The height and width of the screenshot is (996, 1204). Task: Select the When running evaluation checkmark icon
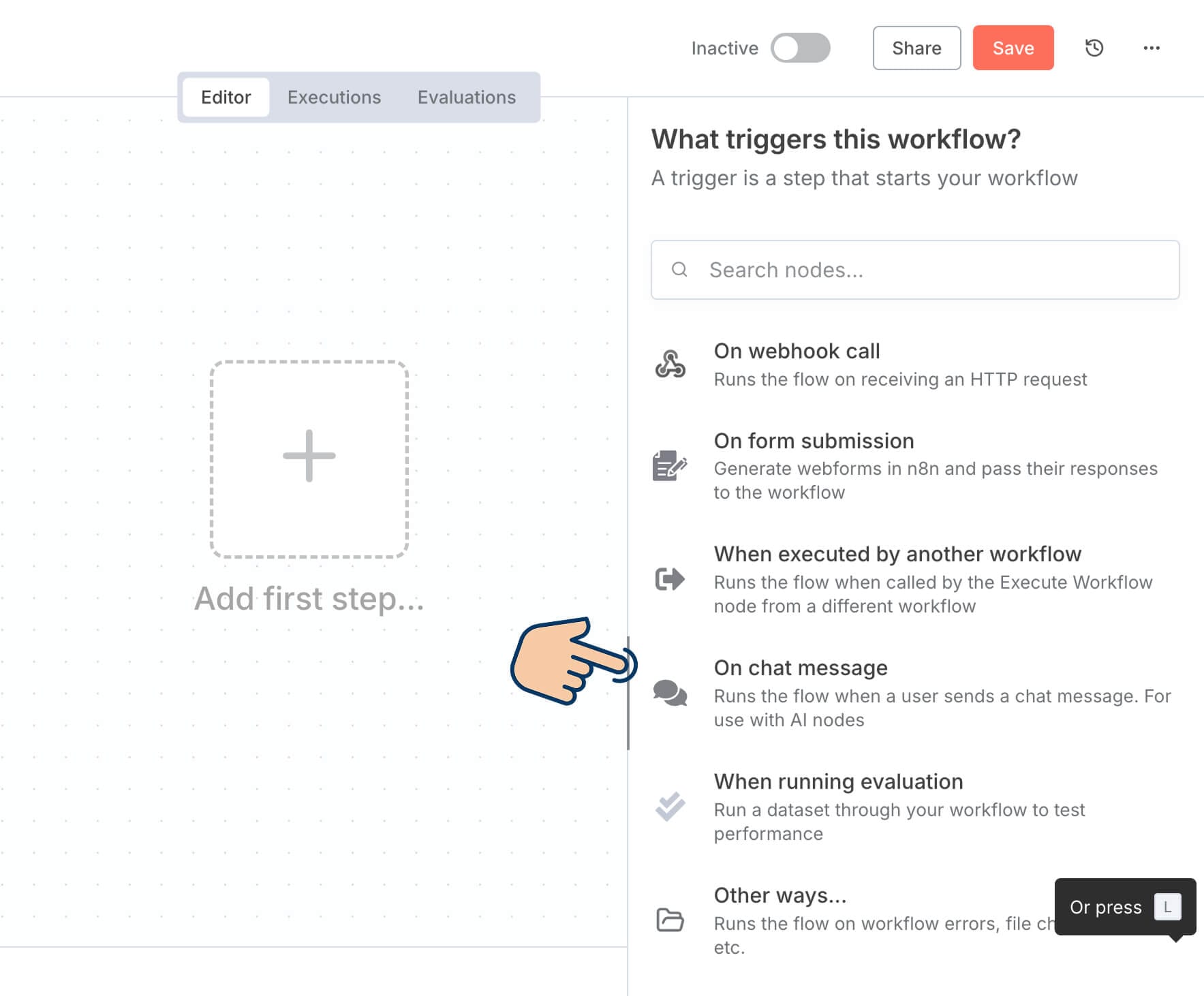671,807
